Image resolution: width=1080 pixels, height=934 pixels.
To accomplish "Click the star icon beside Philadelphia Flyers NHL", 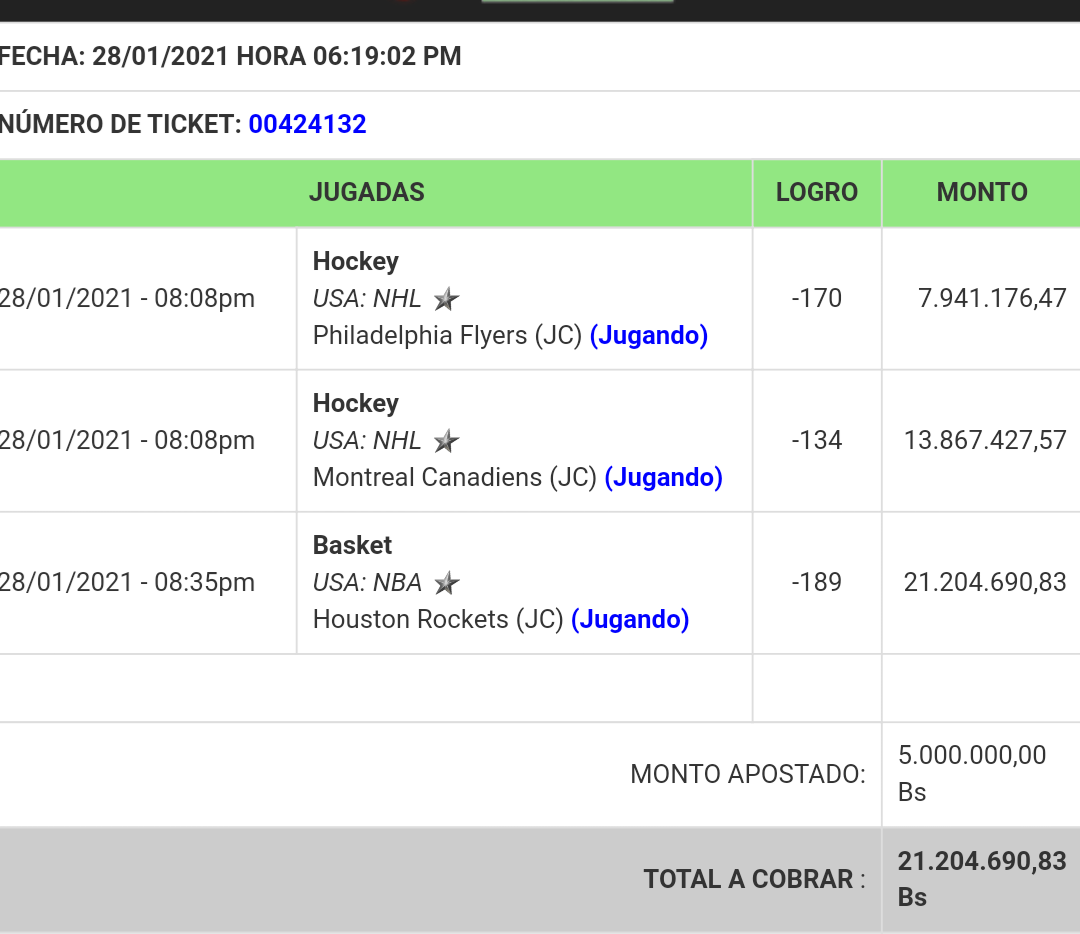I will point(446,299).
